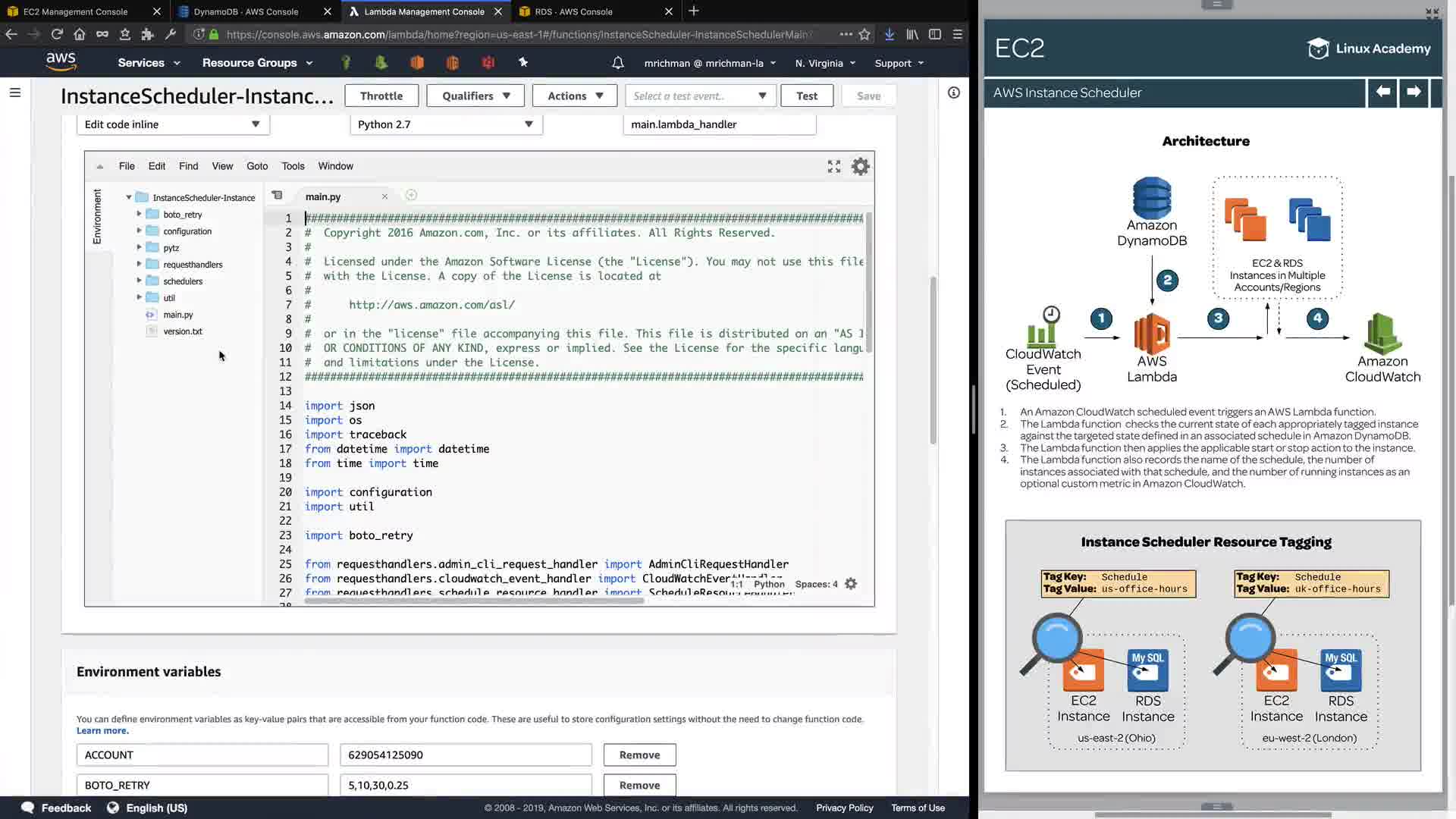The height and width of the screenshot is (819, 1456).
Task: Click the Test button
Action: 806,96
